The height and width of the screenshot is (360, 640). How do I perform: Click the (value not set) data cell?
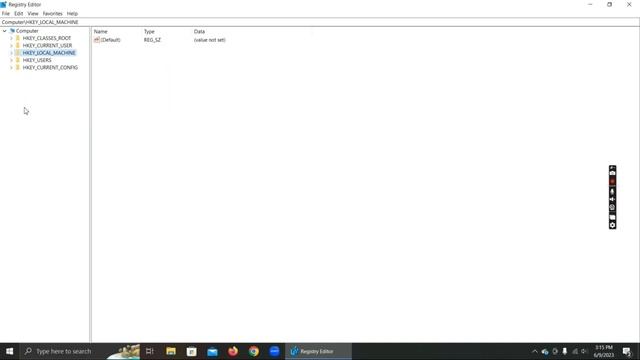(210, 40)
